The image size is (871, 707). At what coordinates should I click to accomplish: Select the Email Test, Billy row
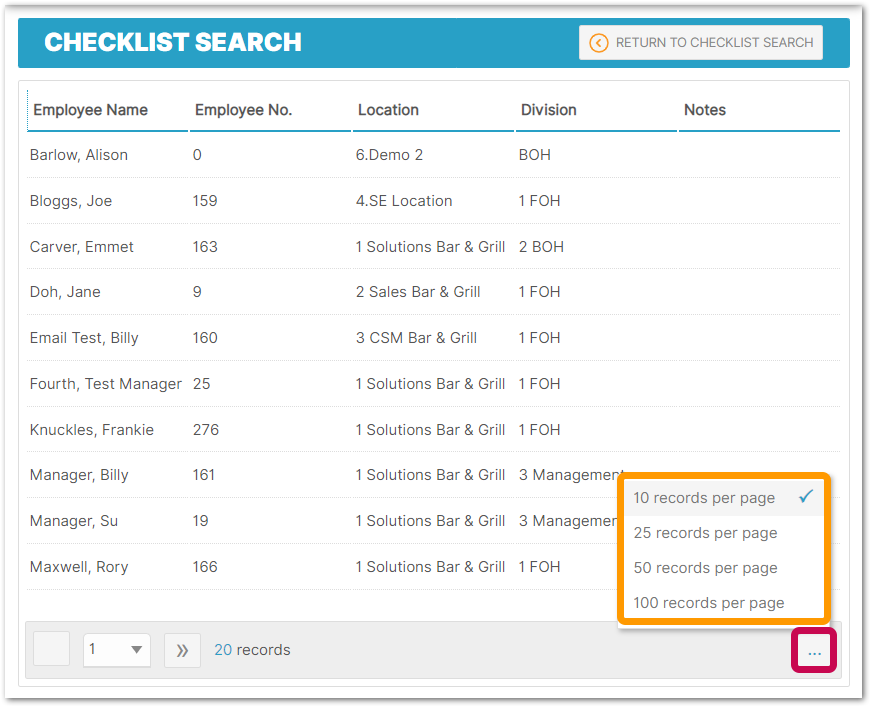[433, 338]
